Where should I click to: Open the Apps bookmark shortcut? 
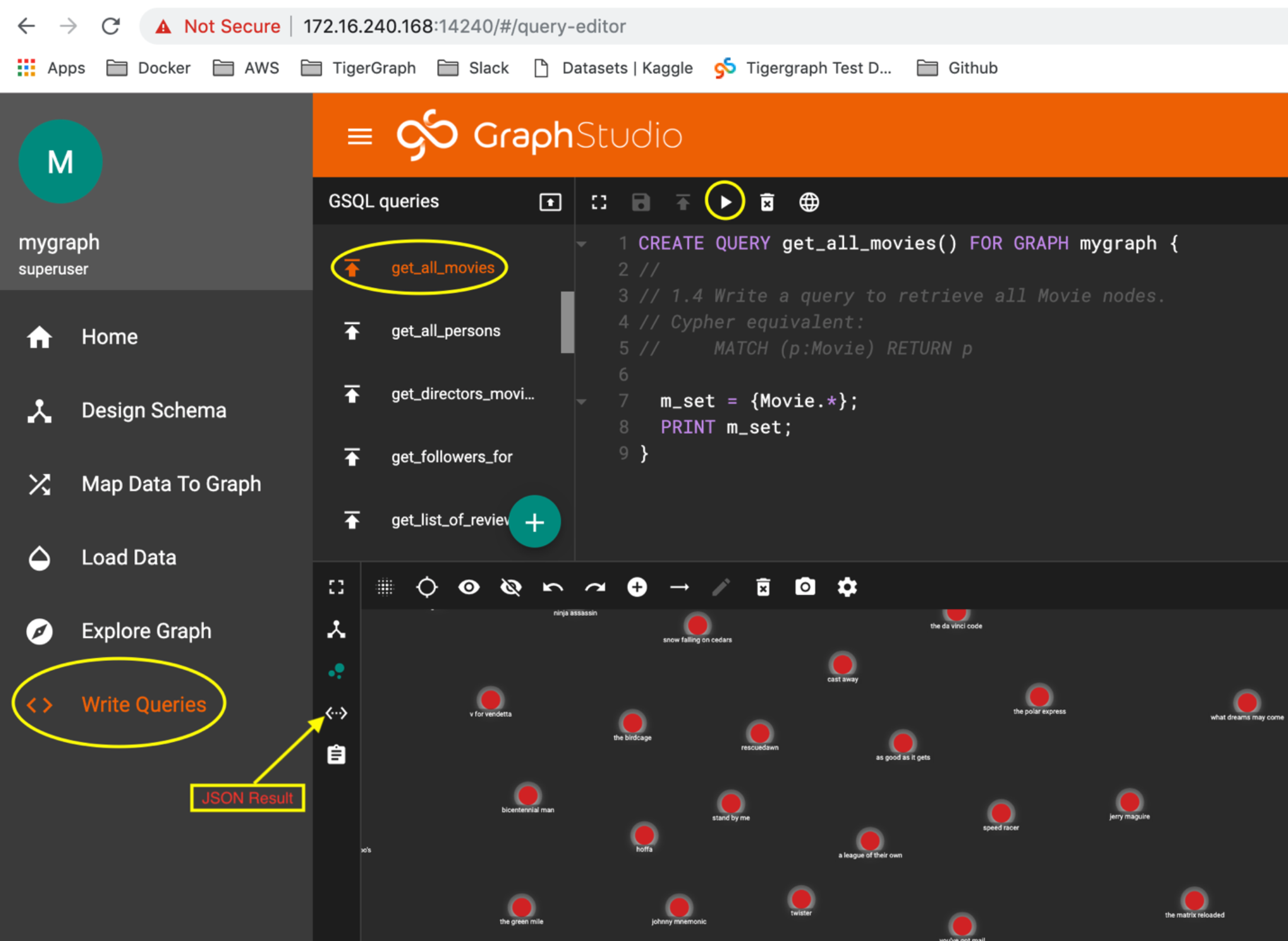(x=51, y=68)
